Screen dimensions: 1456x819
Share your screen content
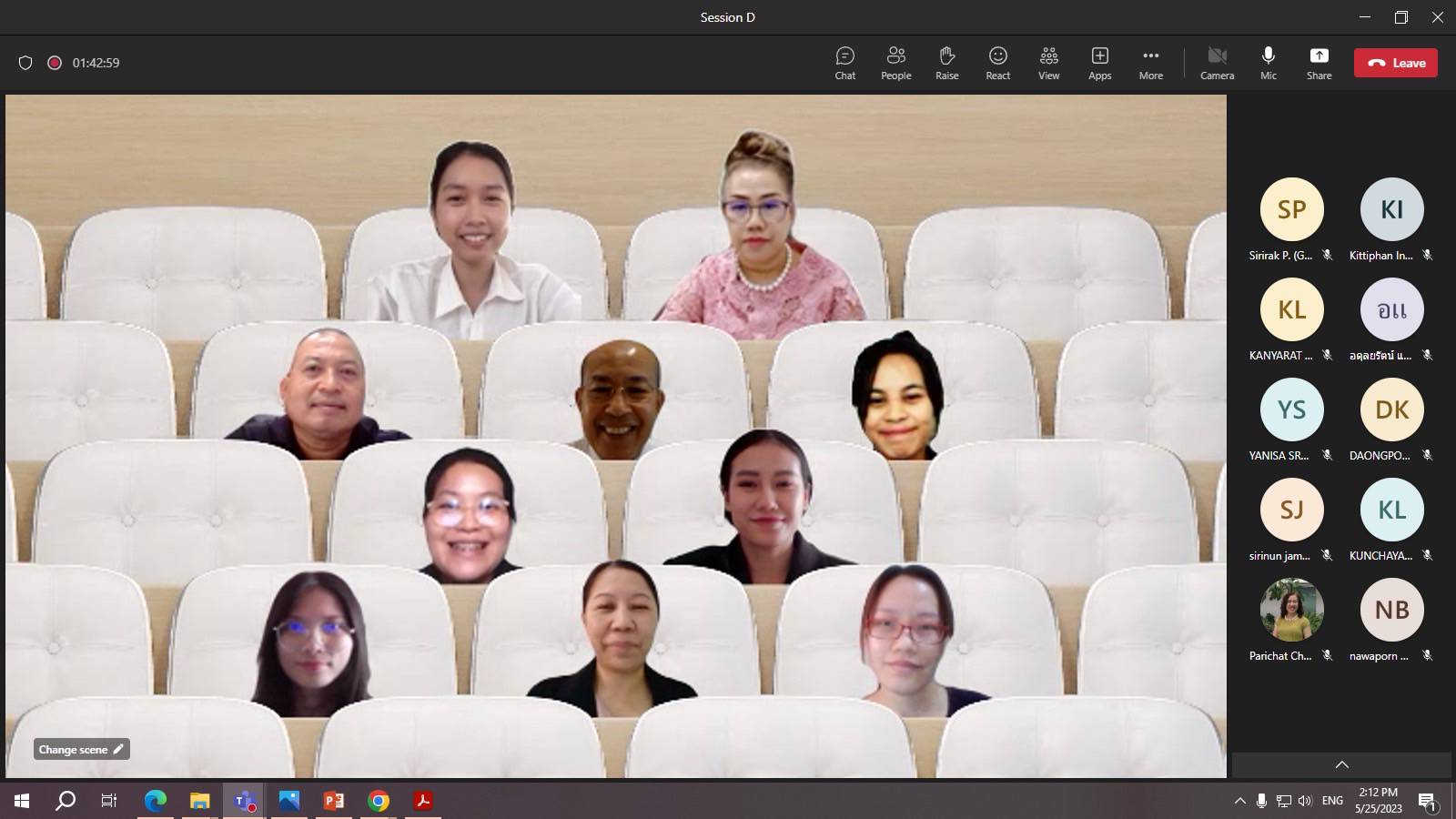click(1319, 63)
